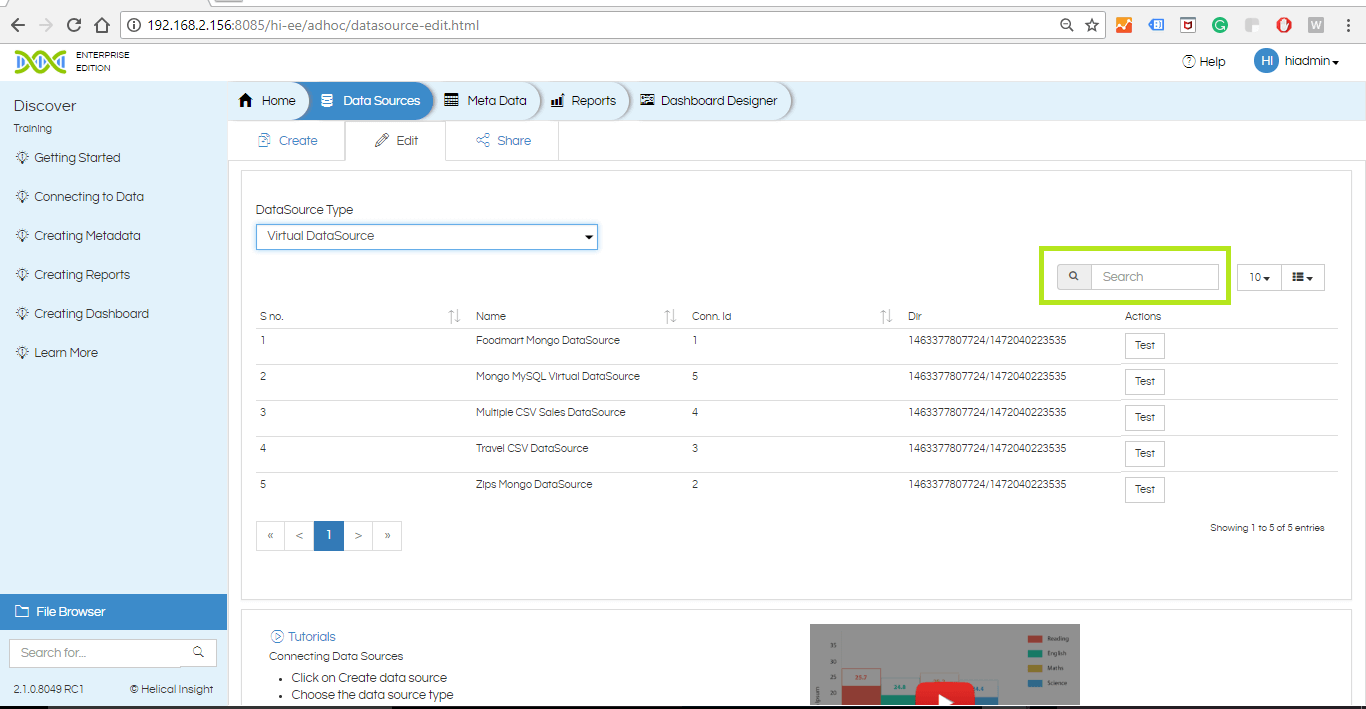Reload the page with refresh icon
This screenshot has width=1366, height=709.
[x=73, y=25]
